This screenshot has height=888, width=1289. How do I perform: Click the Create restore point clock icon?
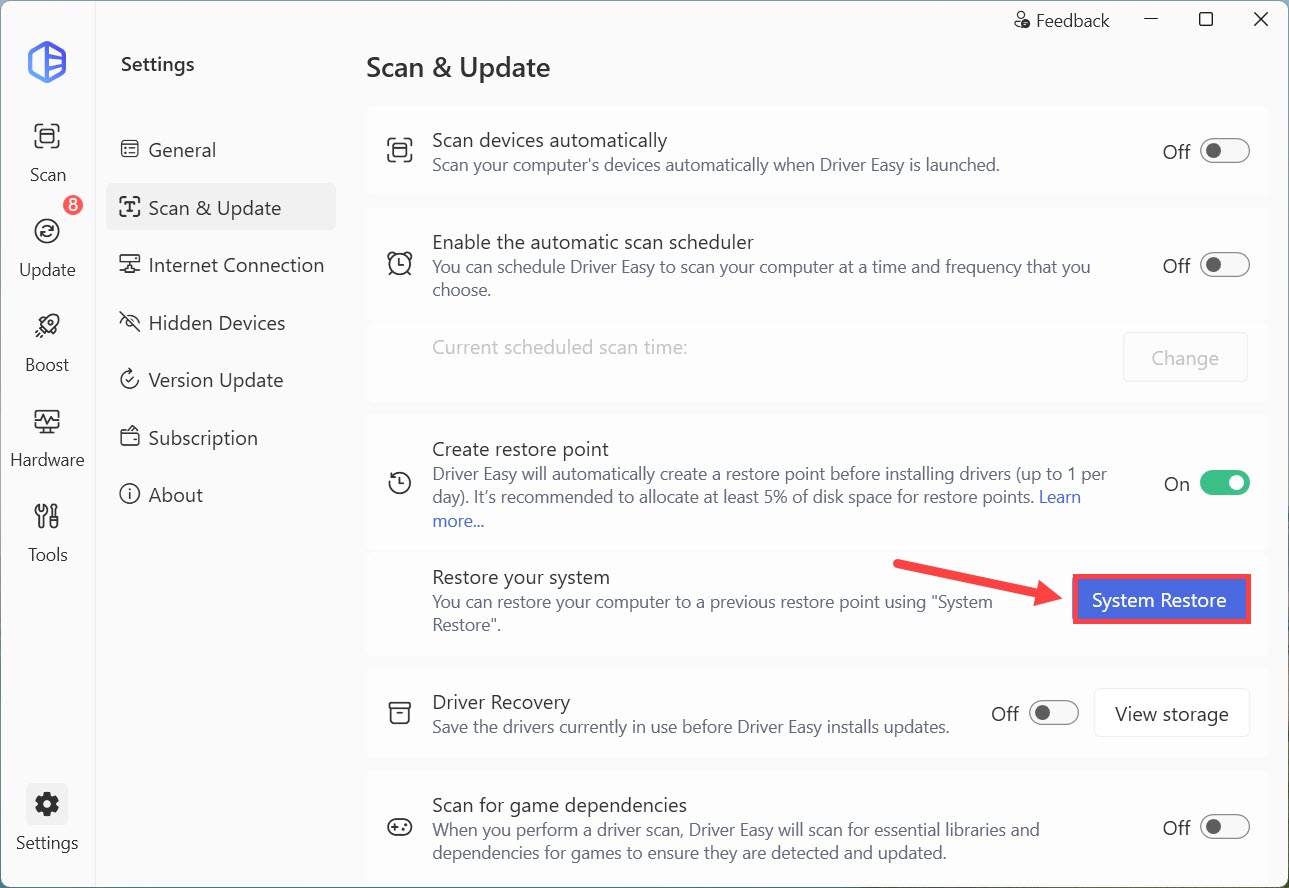click(x=399, y=484)
